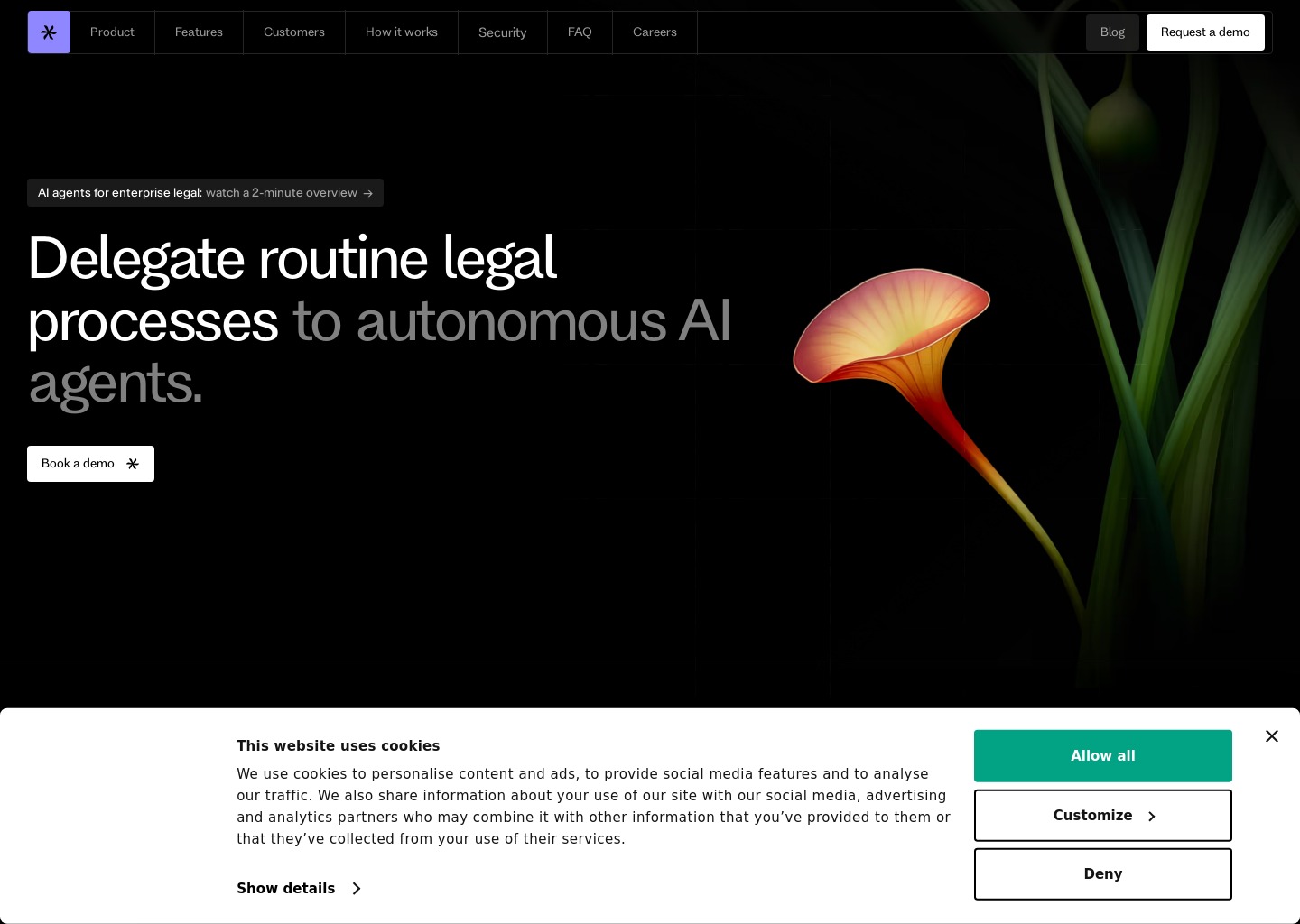Viewport: 1300px width, 924px height.
Task: Expand the Customize cookie options
Action: pyautogui.click(x=1103, y=816)
